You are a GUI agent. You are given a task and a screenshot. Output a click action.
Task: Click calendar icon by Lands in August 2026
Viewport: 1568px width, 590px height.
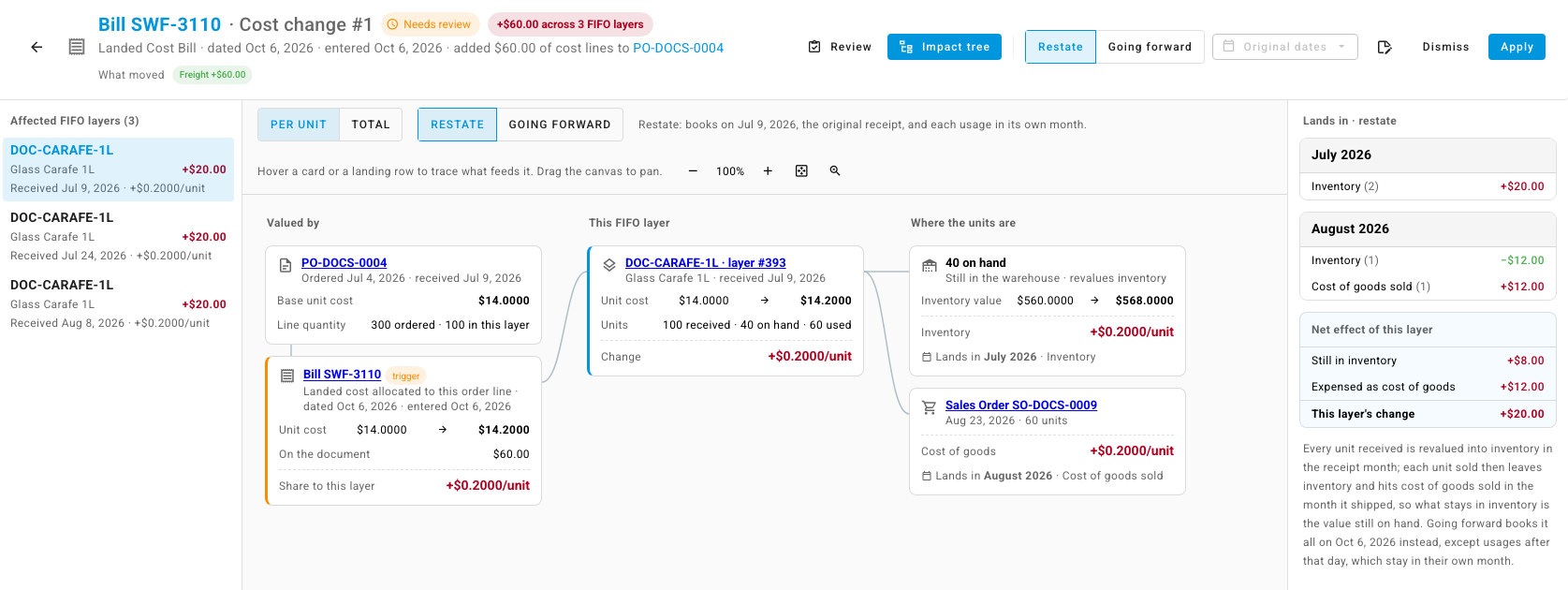coord(927,476)
